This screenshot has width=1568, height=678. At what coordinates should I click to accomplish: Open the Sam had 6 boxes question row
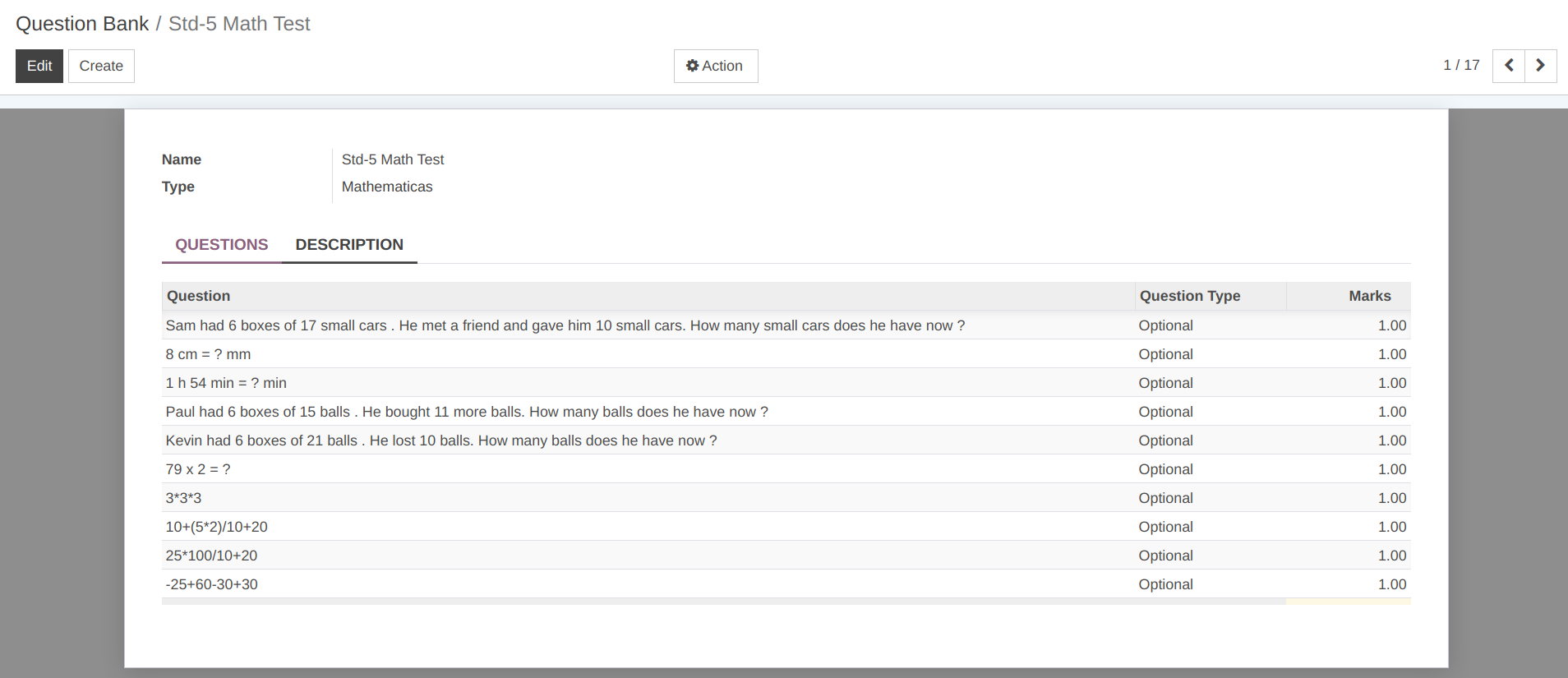click(x=786, y=325)
